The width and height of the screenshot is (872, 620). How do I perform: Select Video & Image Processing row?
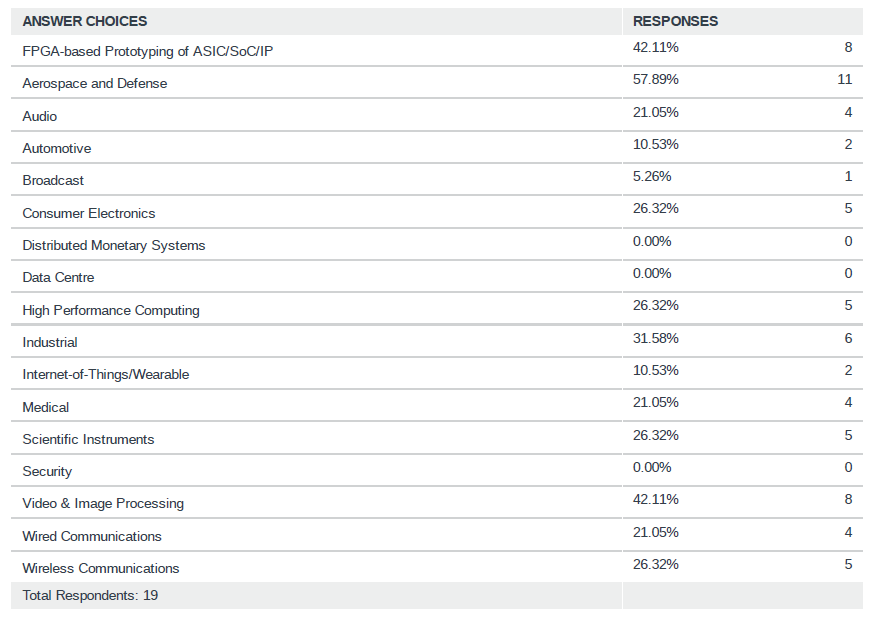103,503
